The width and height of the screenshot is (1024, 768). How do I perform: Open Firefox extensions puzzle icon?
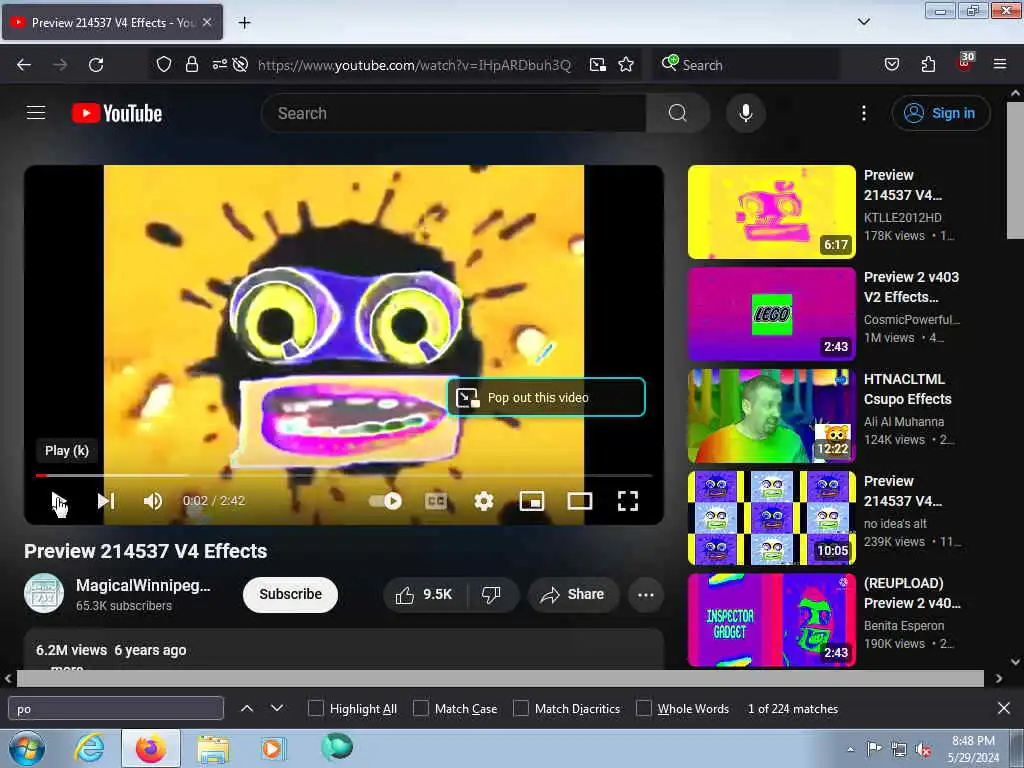pos(928,65)
